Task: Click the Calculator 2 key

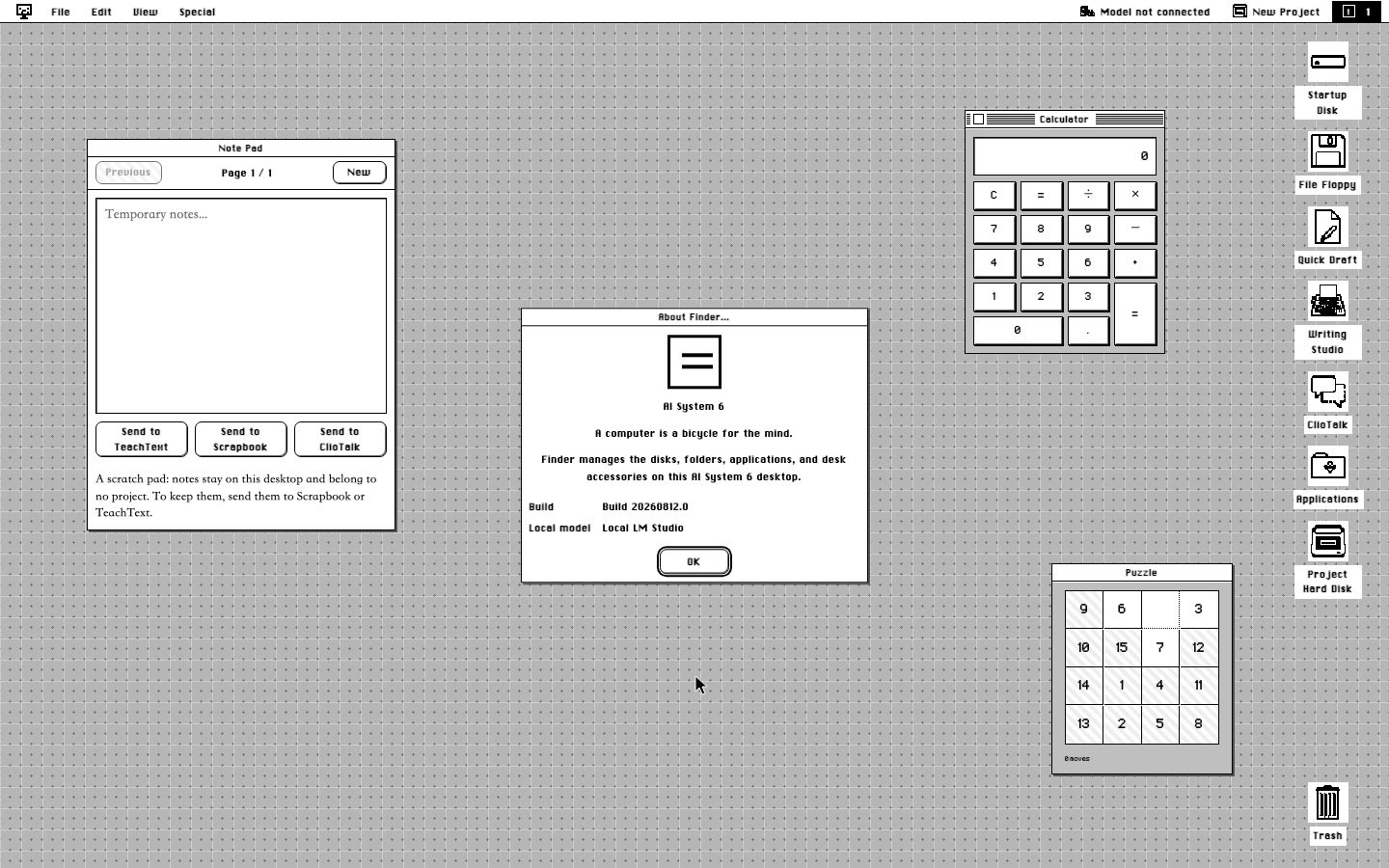Action: click(1041, 296)
